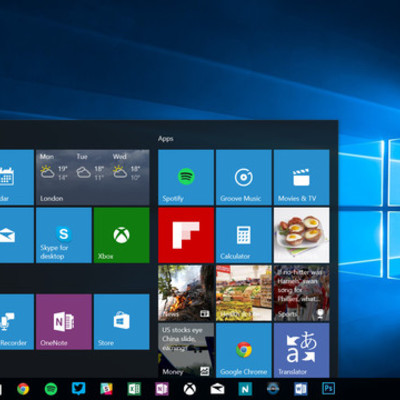Click round dark badge icon on taskbar
The image size is (400, 400).
(x=273, y=389)
